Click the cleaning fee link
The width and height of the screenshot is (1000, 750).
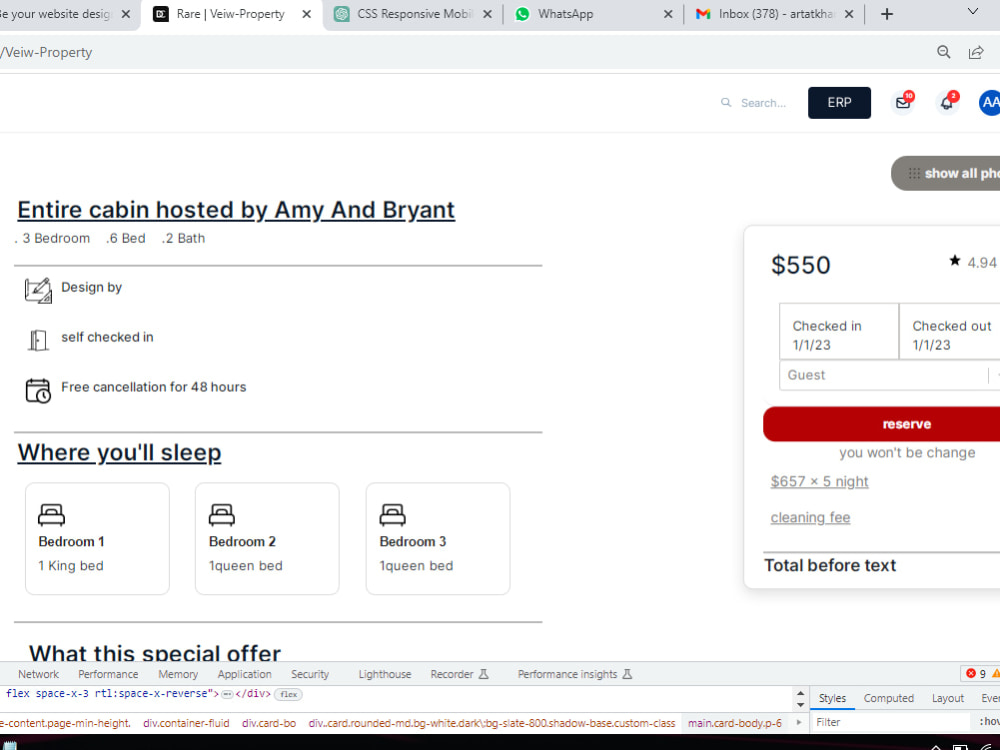810,517
